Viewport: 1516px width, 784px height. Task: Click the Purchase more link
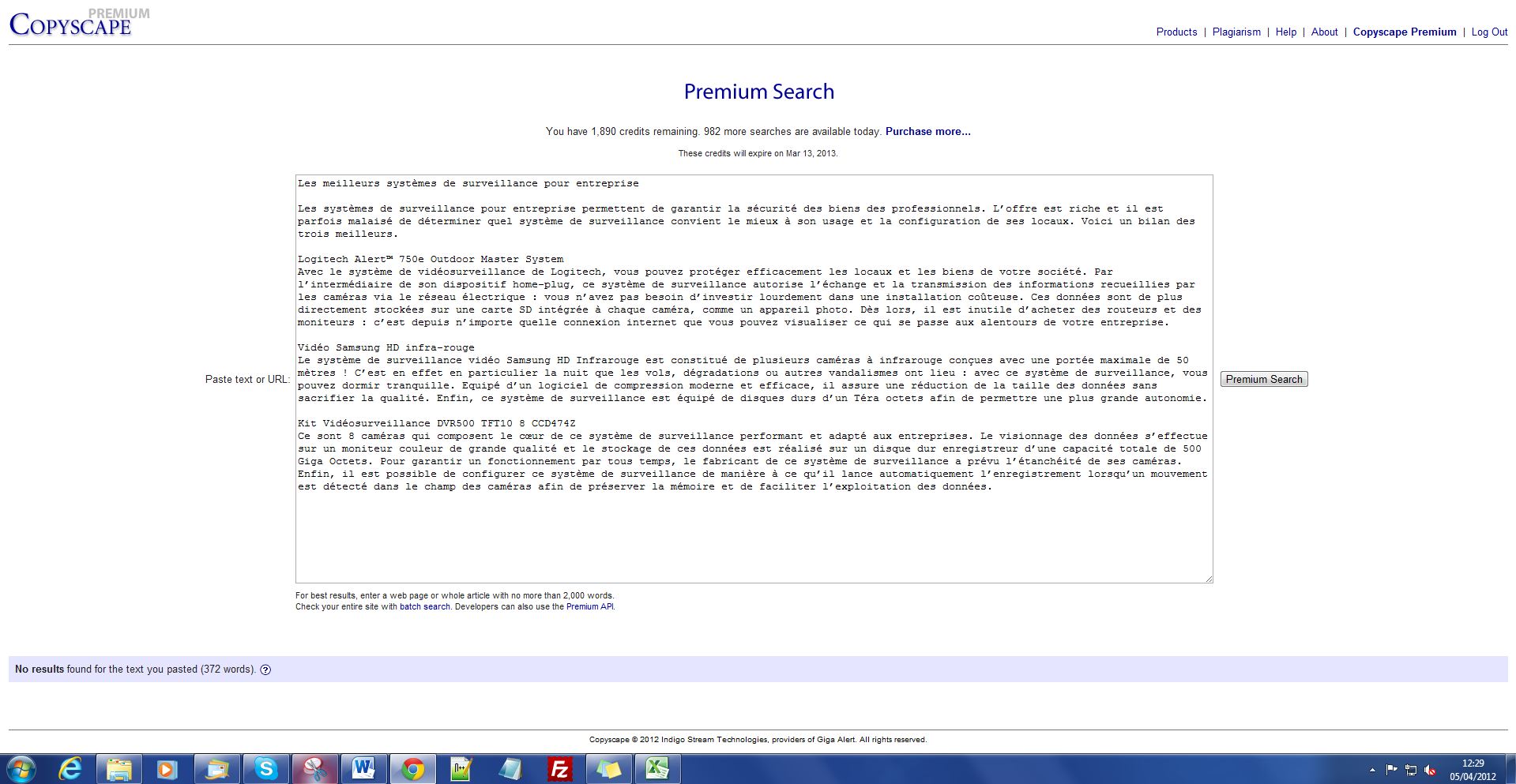point(927,132)
